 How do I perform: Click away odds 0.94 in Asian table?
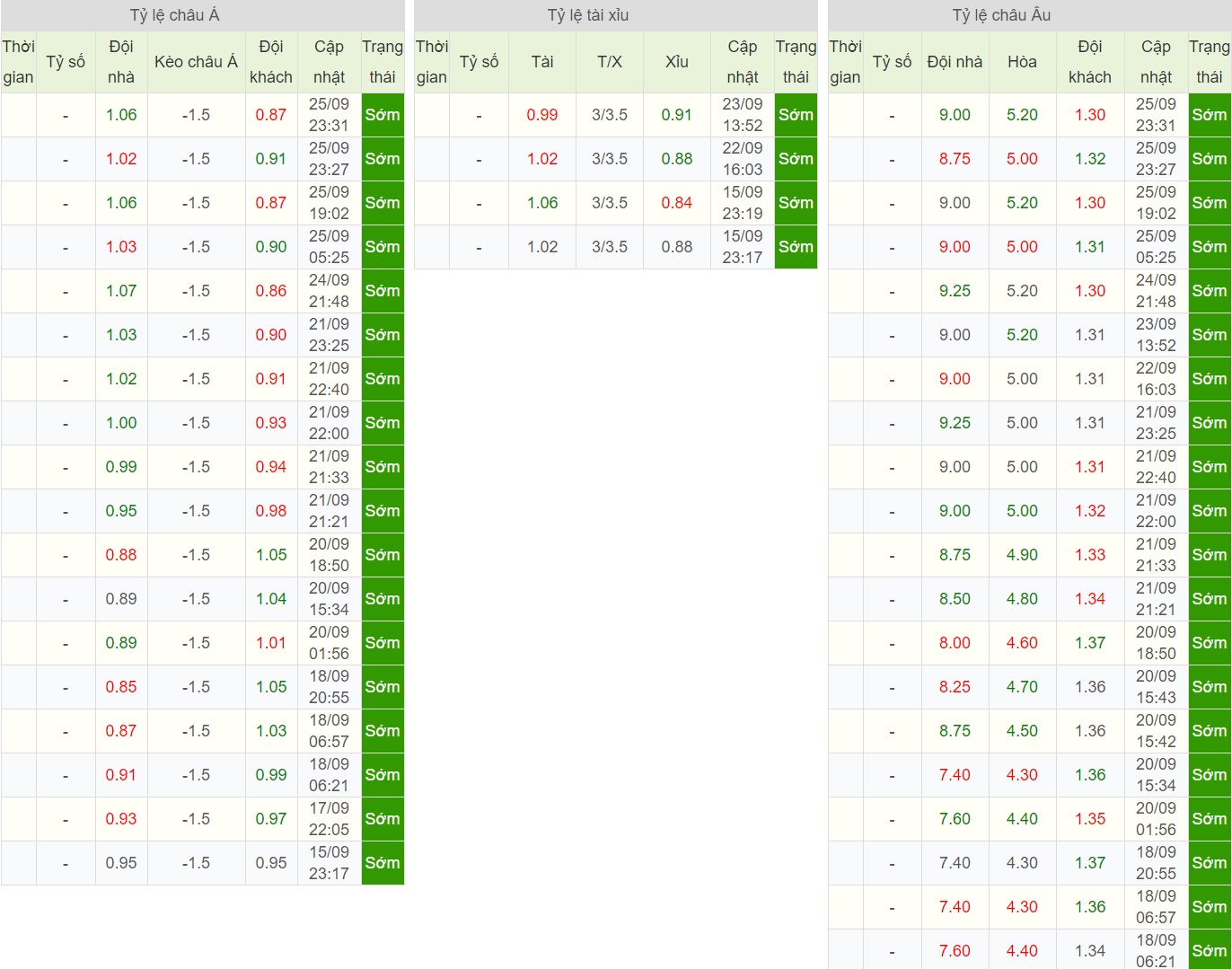coord(271,467)
